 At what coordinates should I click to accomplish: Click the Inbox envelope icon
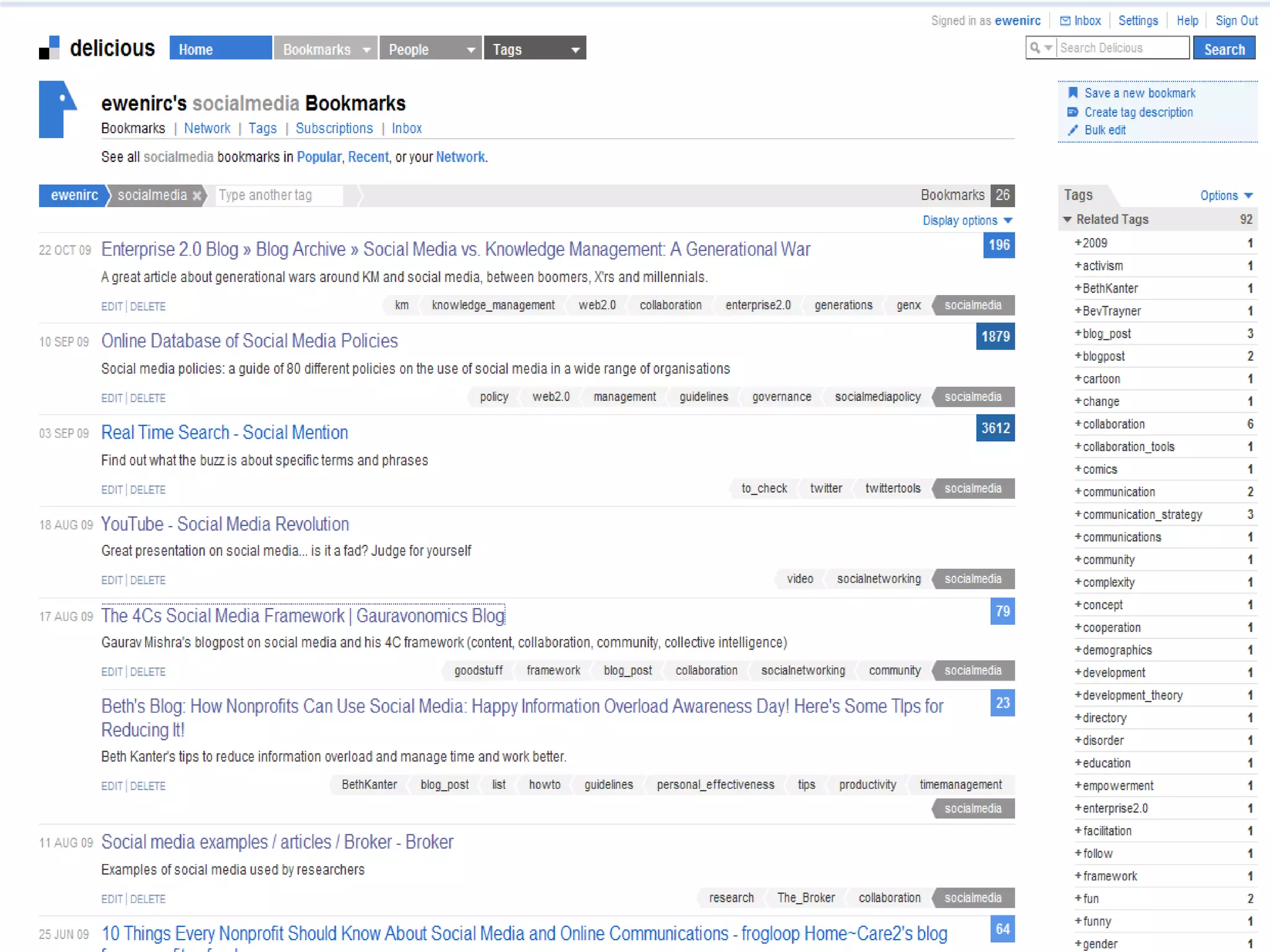tap(1065, 21)
